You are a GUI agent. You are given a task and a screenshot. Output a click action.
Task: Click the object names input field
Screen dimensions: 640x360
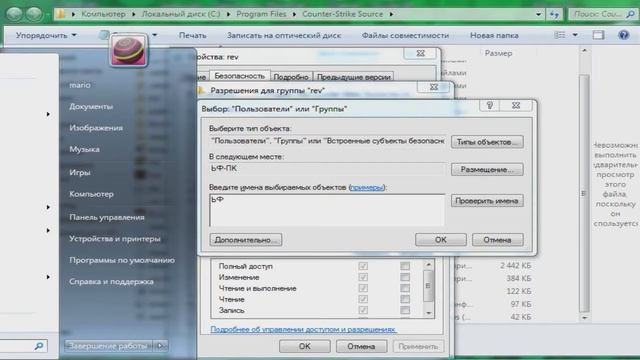click(x=327, y=210)
